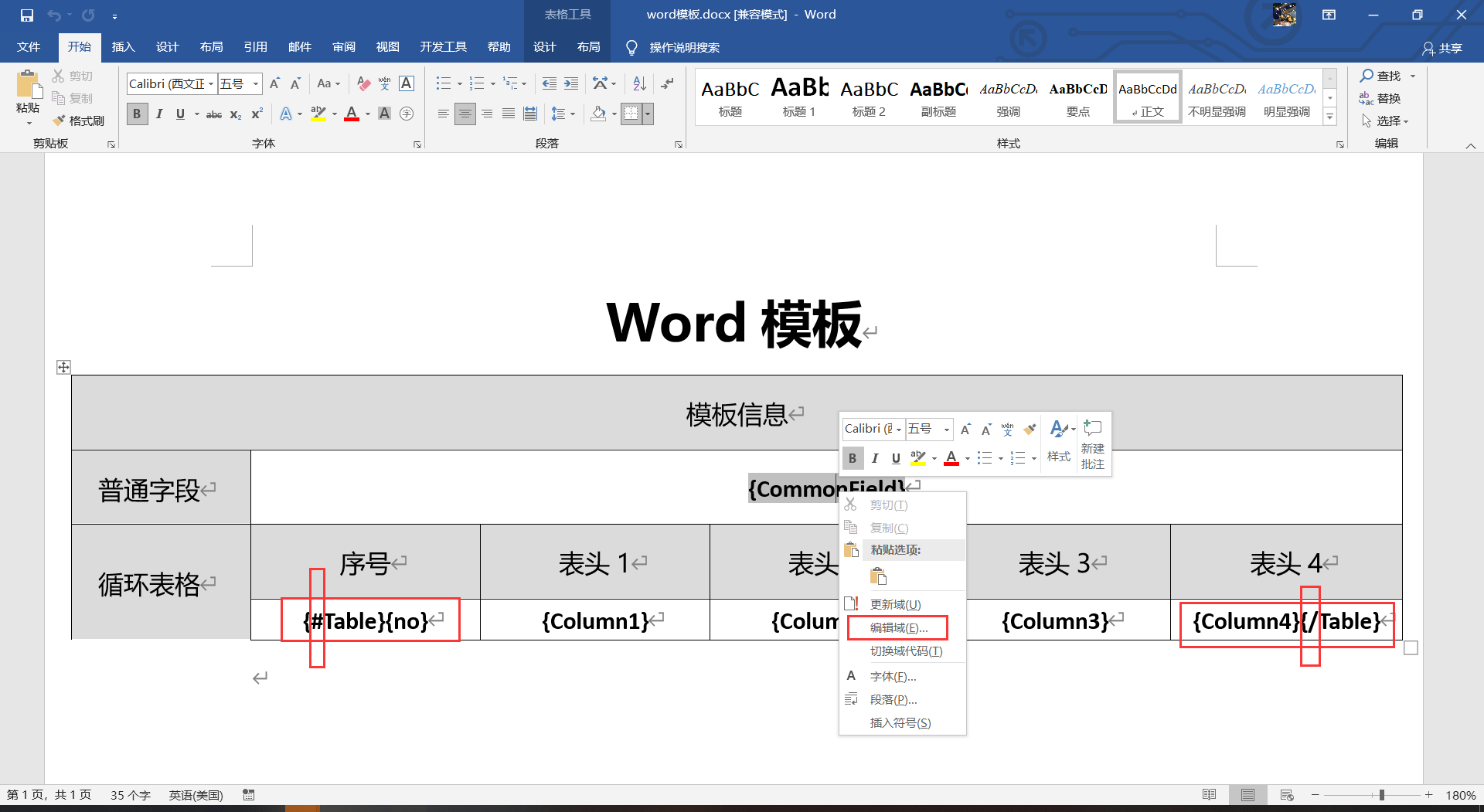
Task: Toggle bold on the mini toolbar
Action: (x=853, y=457)
